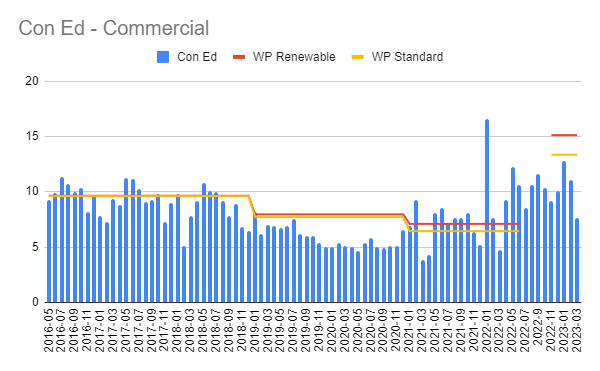Viewport: 600px width, 371px height.
Task: Click the x-axis label 2021-05
Action: point(435,330)
